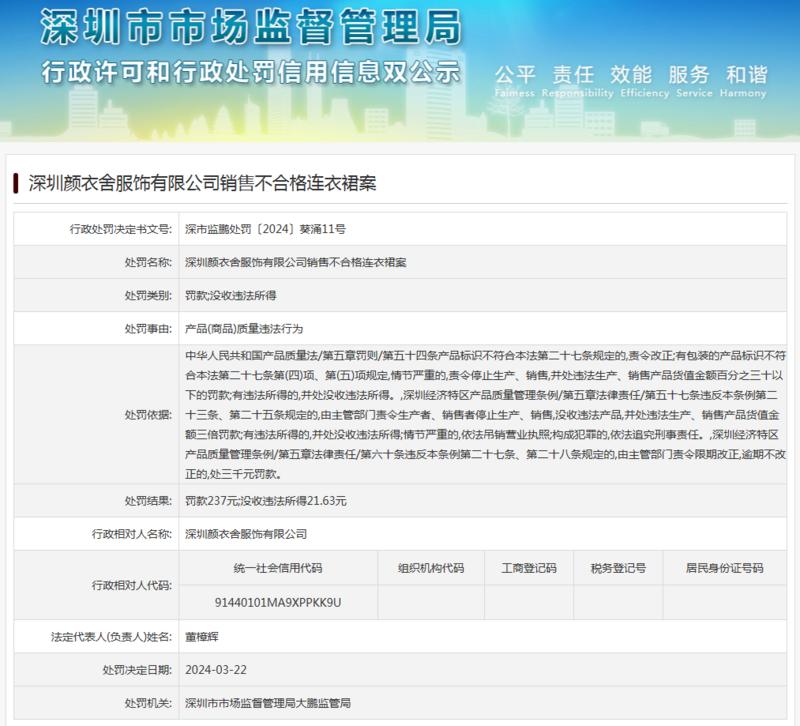This screenshot has width=800, height=726.
Task: Click the legal representative's name value
Action: coord(202,637)
